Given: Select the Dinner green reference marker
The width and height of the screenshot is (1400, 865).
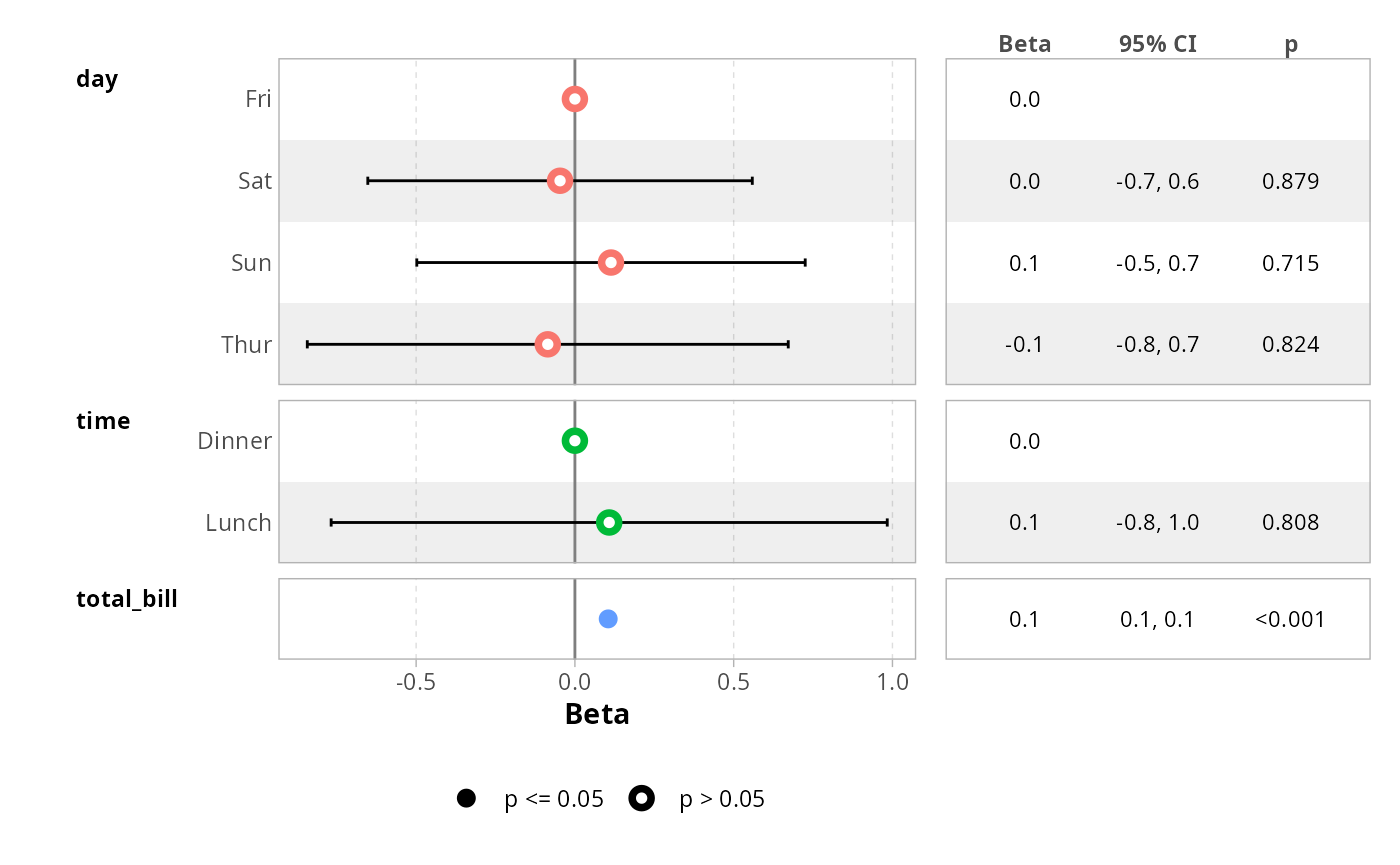Looking at the screenshot, I should coord(574,441).
